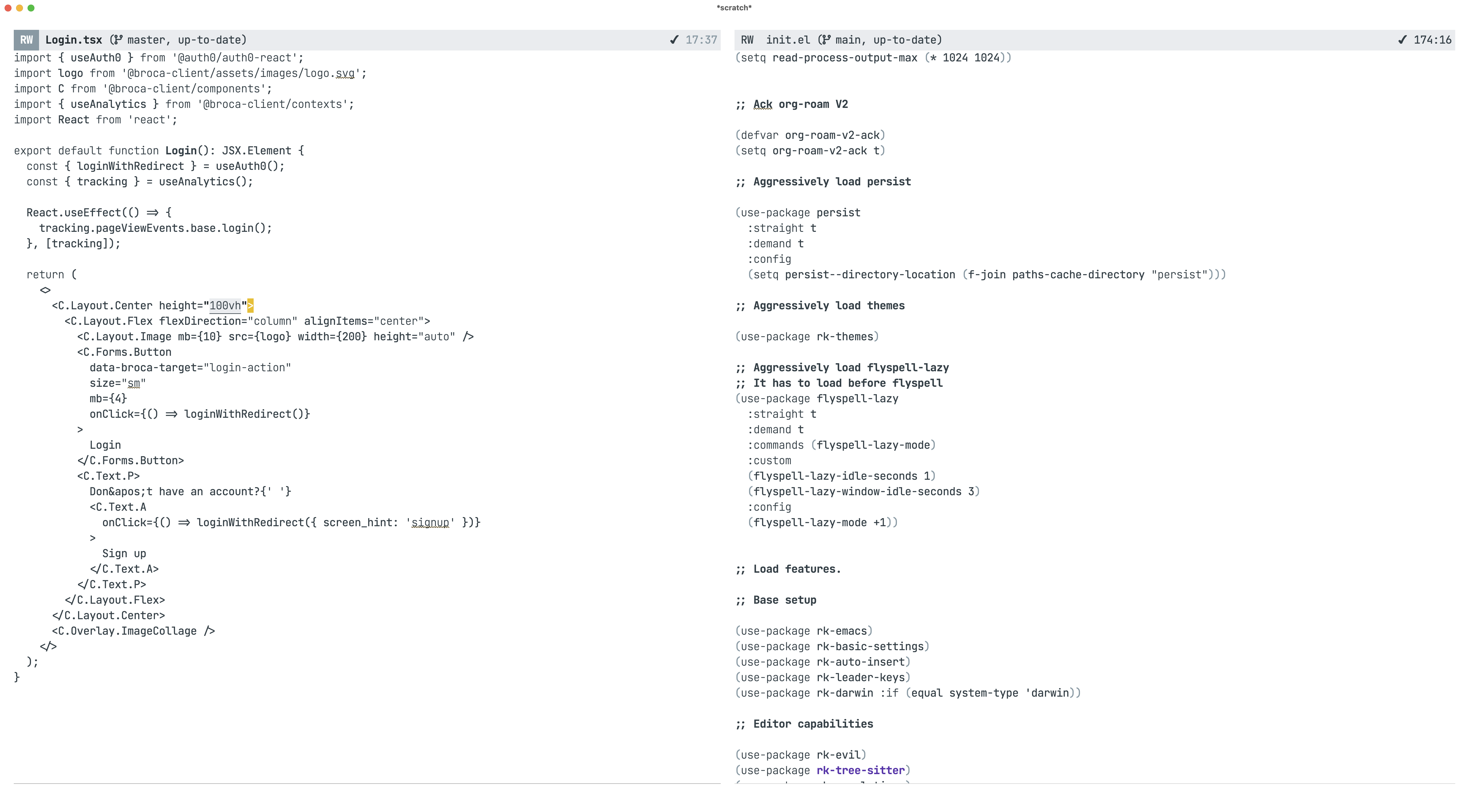Click the yellow highlighted cursor after 100vh
The width and height of the screenshot is (1469, 812).
coord(250,306)
